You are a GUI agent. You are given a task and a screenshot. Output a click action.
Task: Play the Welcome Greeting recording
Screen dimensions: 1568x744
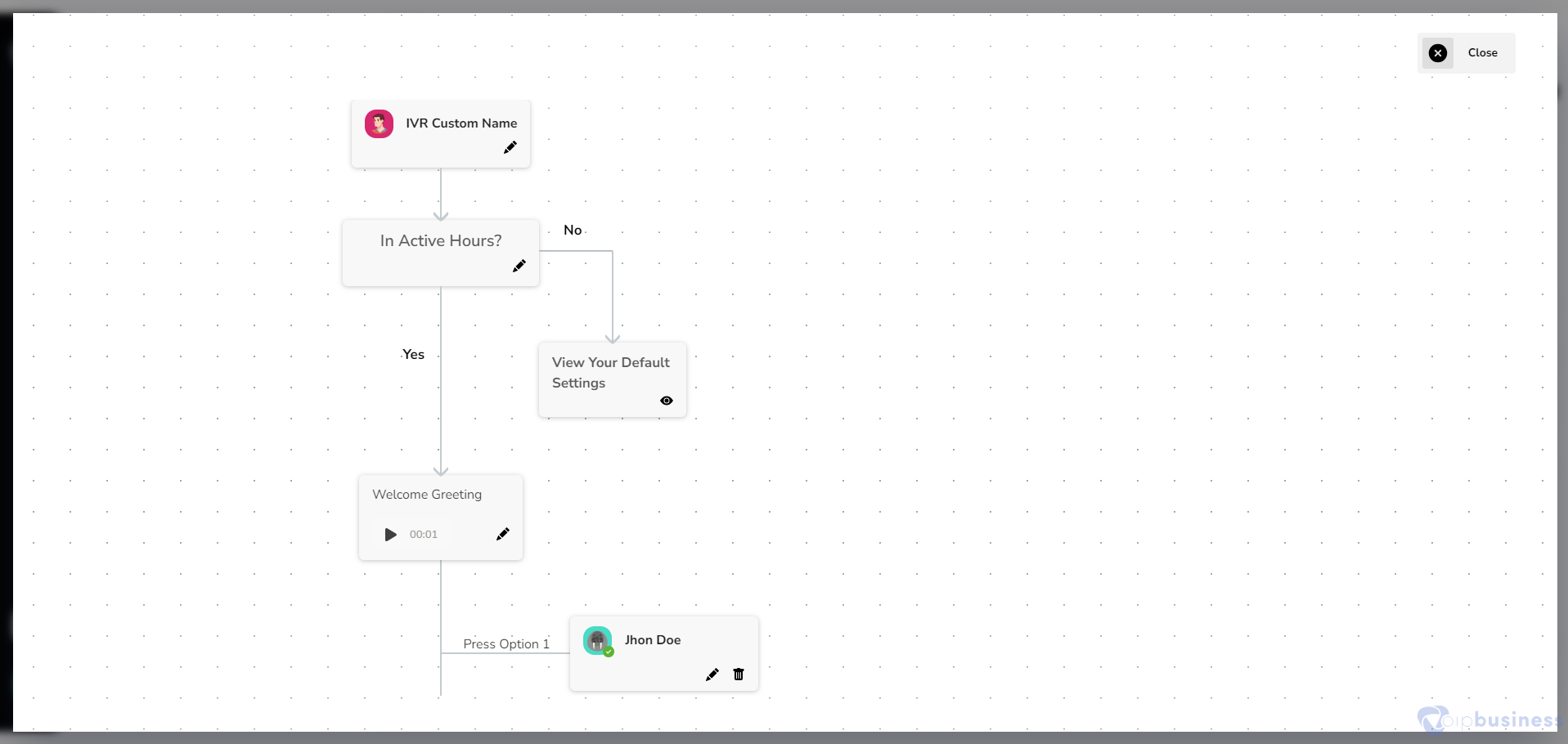(391, 535)
